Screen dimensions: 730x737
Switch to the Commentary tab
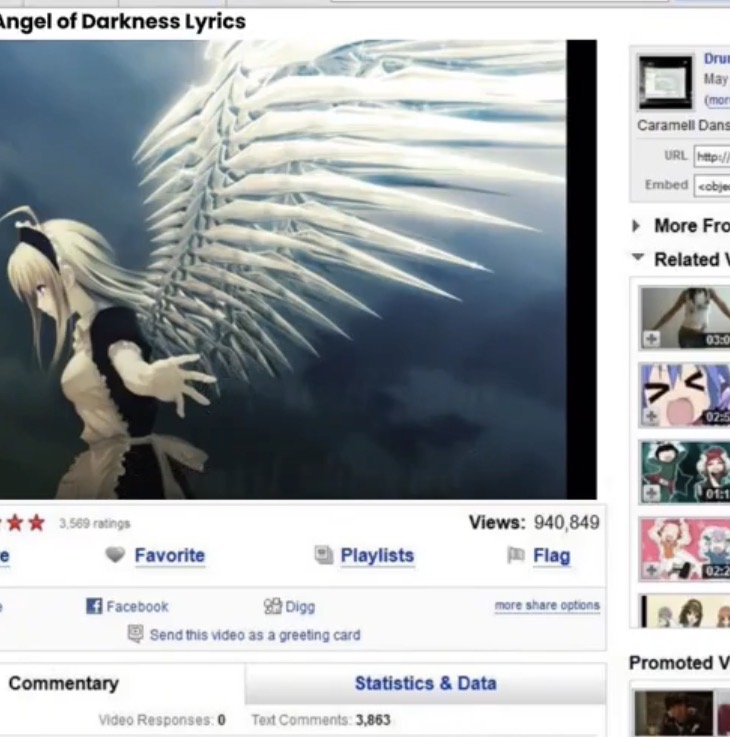(63, 683)
